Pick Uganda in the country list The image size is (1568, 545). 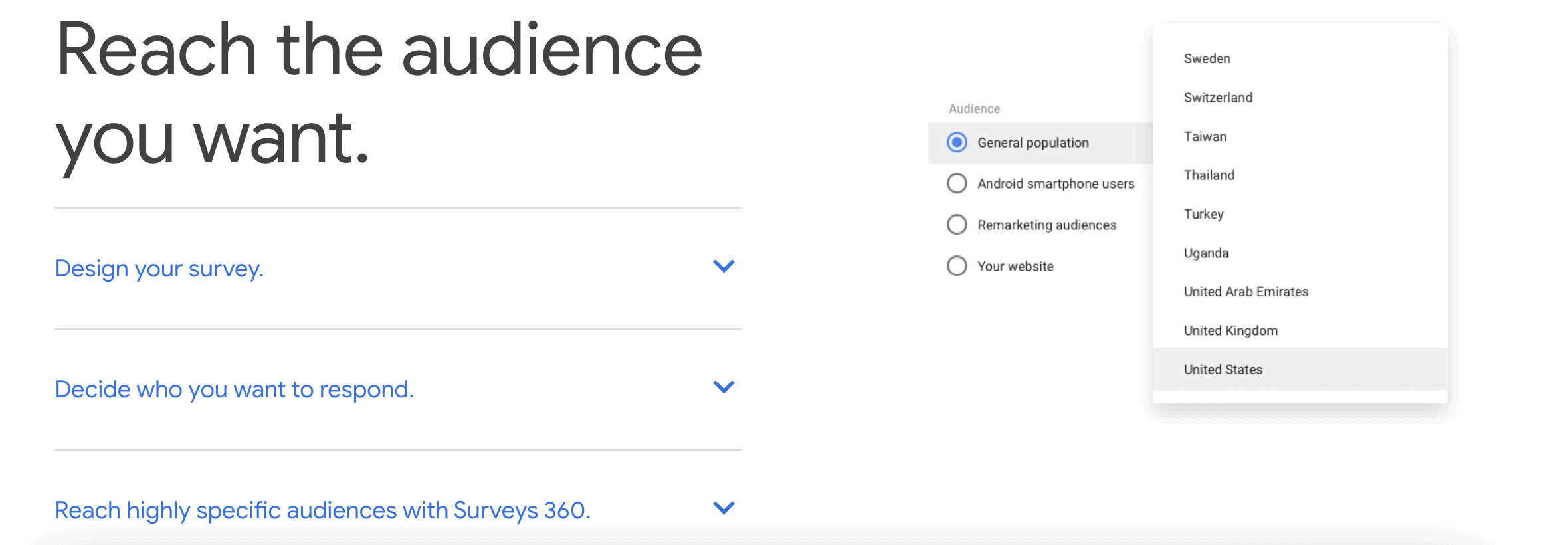[1206, 253]
